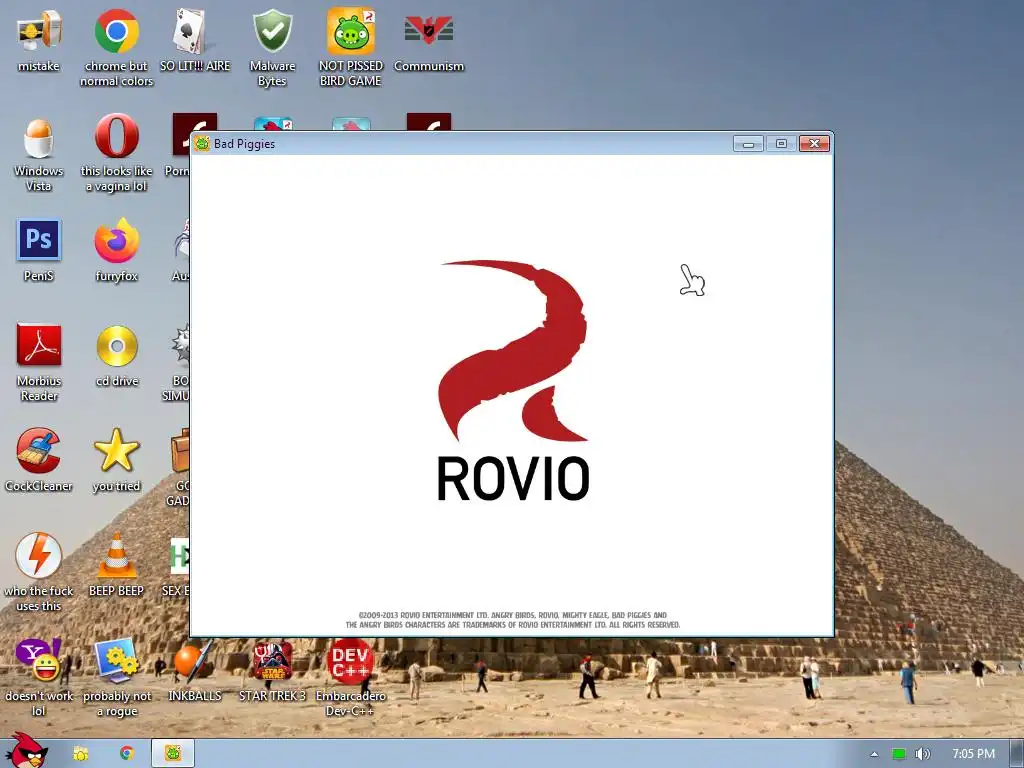Close the Bad Piggies window
This screenshot has height=768, width=1024.
tap(814, 144)
